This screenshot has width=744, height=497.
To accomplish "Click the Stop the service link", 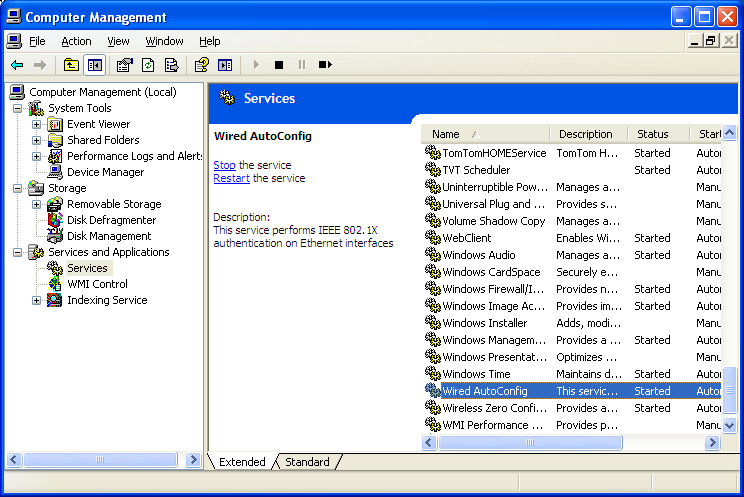I will click(224, 165).
